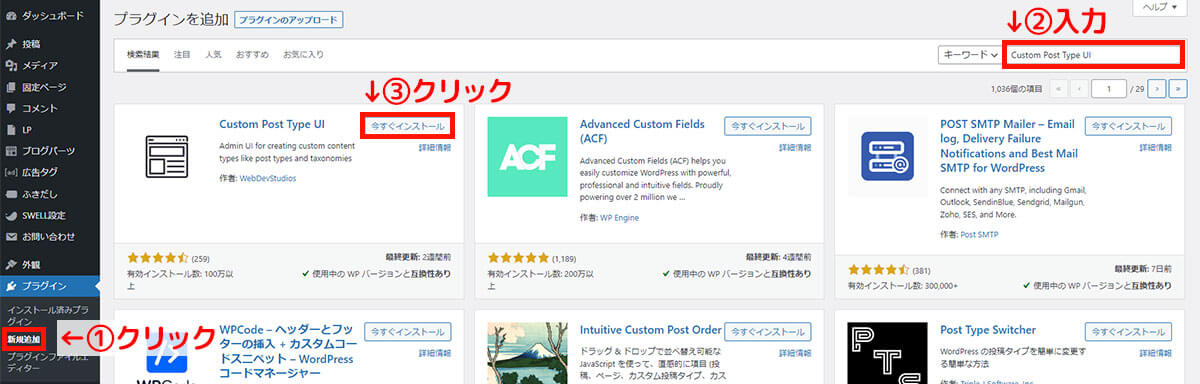
Task: Click プラグインのアップロード button
Action: pos(288,19)
